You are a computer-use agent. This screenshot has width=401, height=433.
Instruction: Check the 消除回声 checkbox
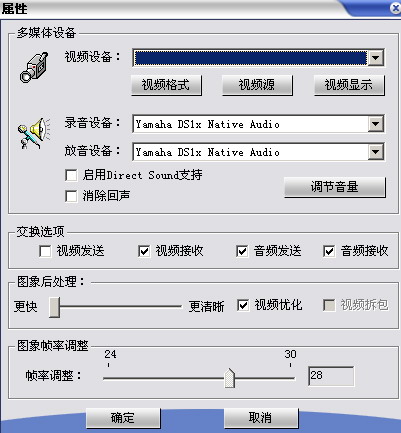[71, 196]
